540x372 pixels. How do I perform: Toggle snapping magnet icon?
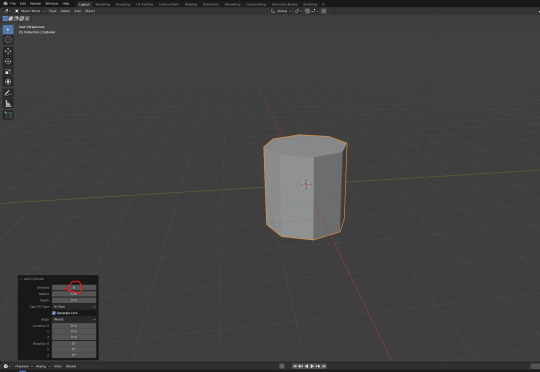click(307, 11)
